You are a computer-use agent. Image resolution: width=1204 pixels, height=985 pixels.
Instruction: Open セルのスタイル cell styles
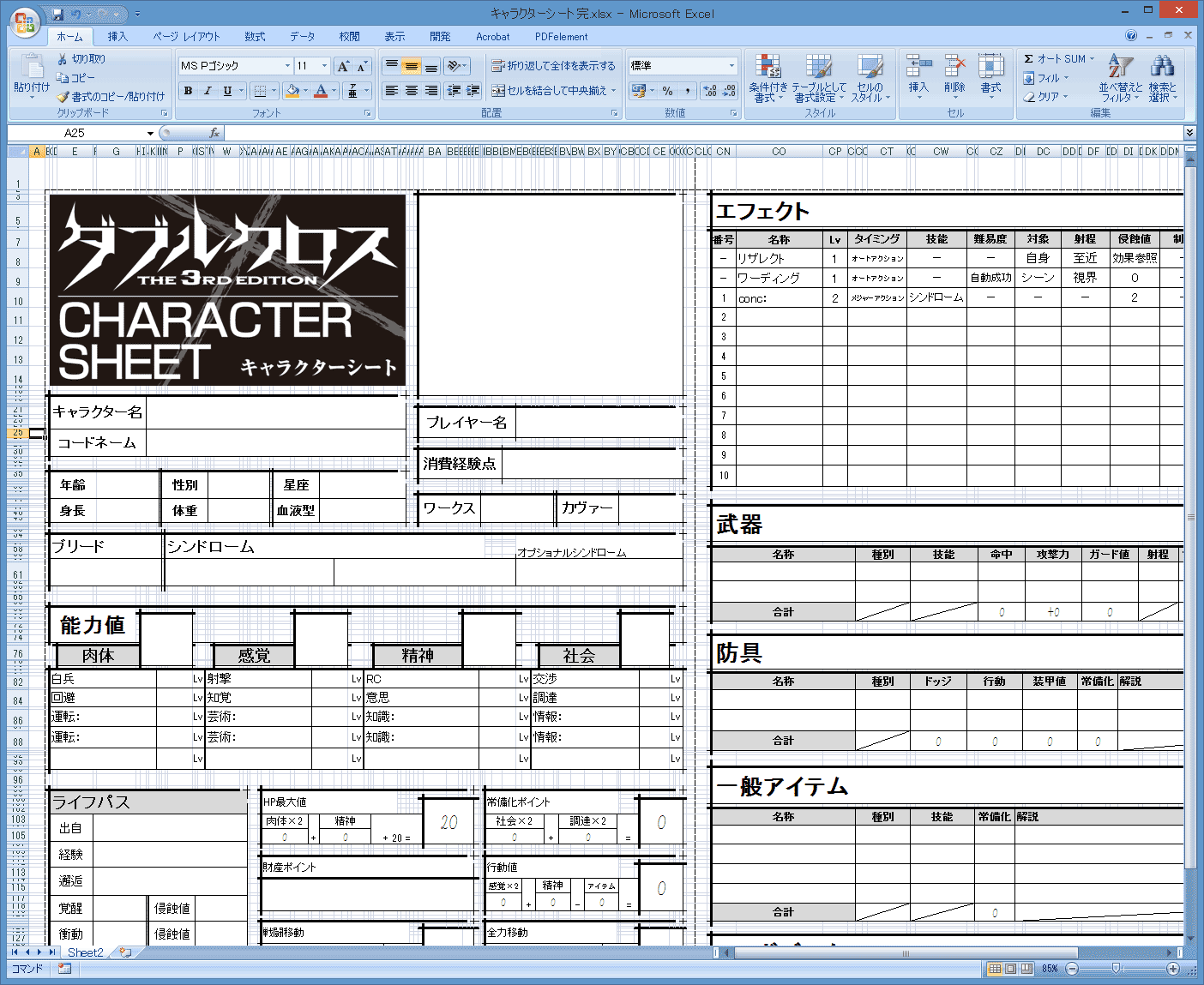(x=870, y=78)
